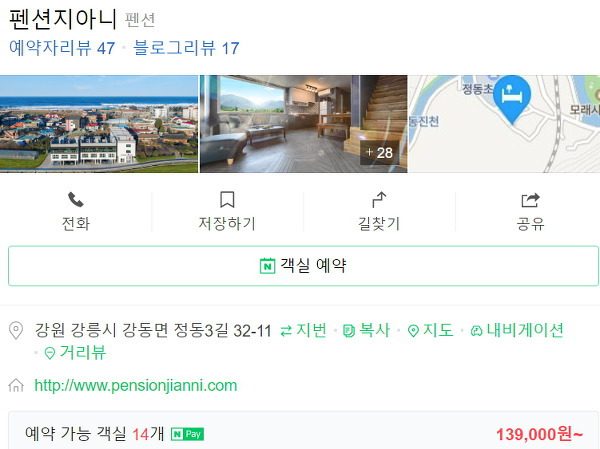The width and height of the screenshot is (600, 449).
Task: Open directions with the 길찾기 arrow icon
Action: (x=379, y=199)
